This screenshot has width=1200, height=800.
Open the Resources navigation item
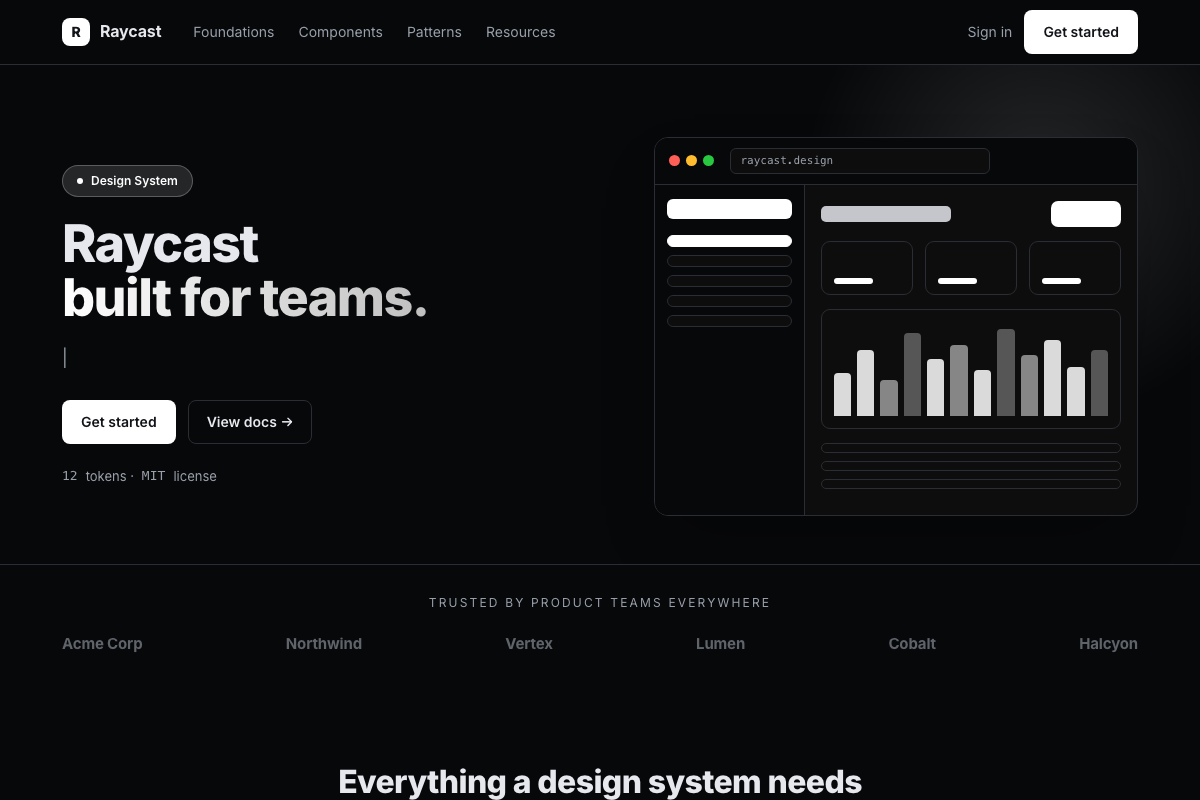(520, 32)
